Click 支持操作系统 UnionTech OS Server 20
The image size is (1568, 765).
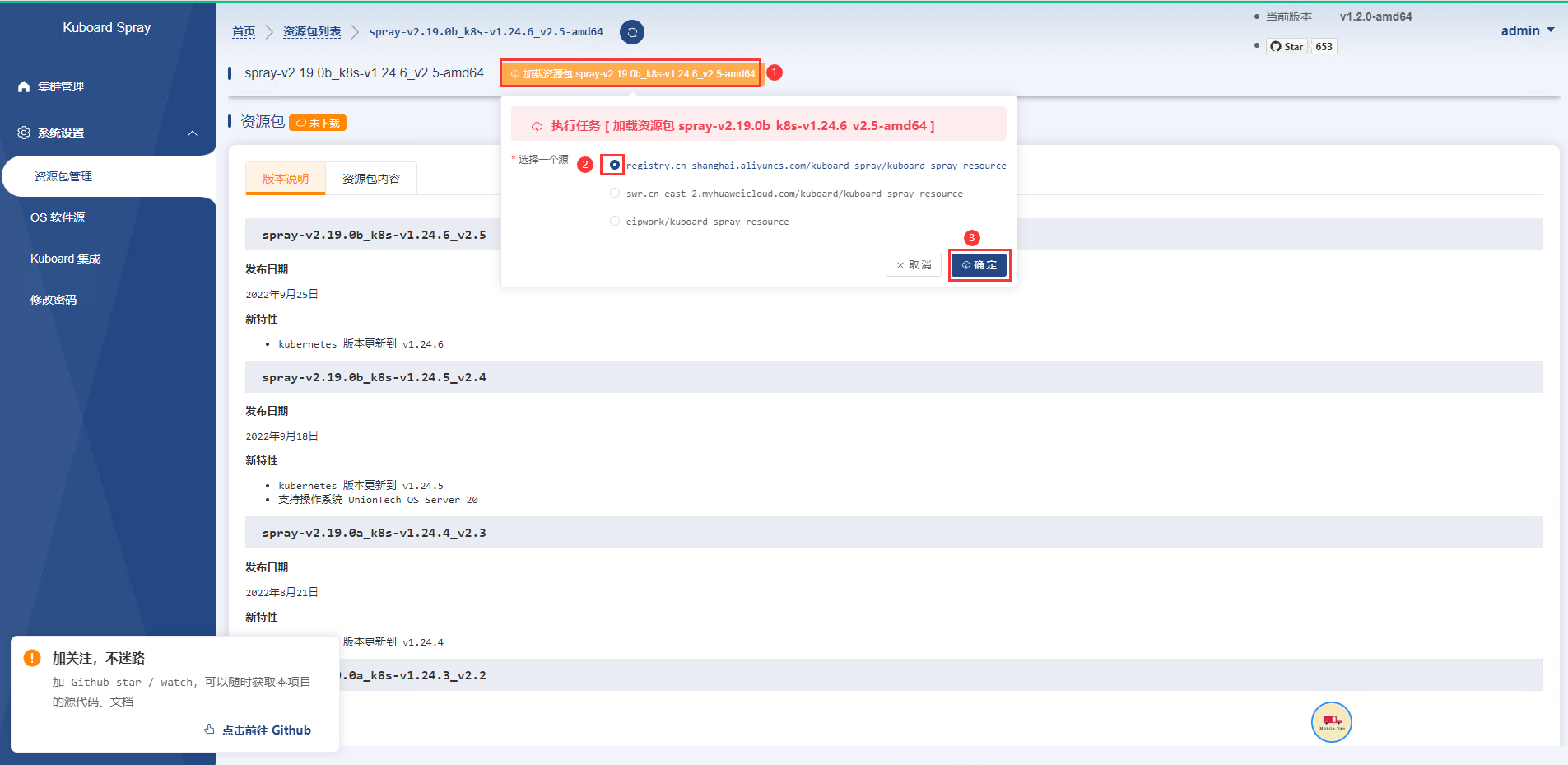click(x=378, y=500)
